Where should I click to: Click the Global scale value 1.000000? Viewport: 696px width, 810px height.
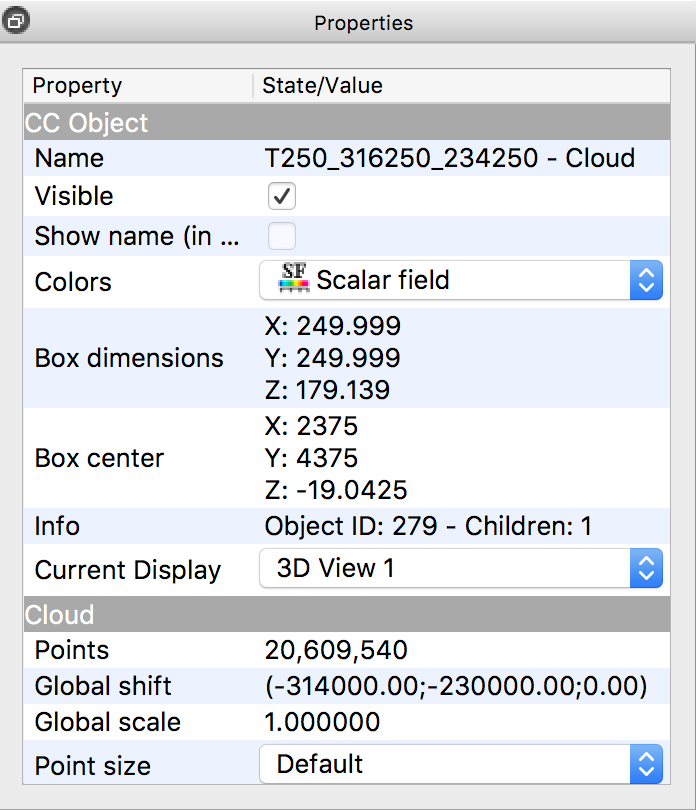[322, 722]
